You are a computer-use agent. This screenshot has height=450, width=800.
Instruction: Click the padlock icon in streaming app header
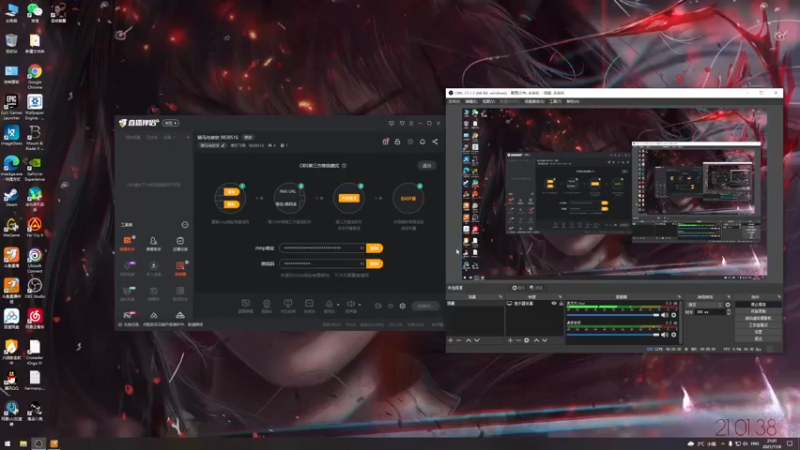click(397, 142)
